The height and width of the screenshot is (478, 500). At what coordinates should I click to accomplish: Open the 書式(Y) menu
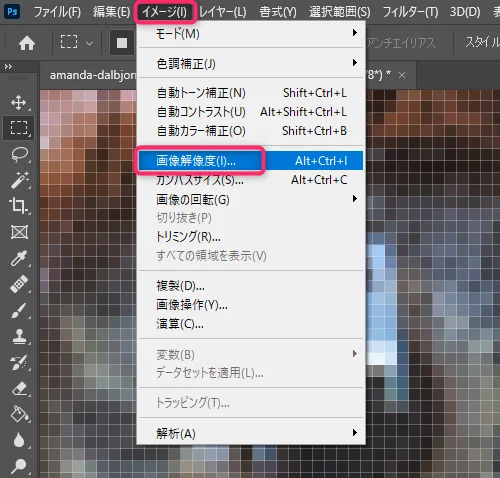[x=278, y=12]
